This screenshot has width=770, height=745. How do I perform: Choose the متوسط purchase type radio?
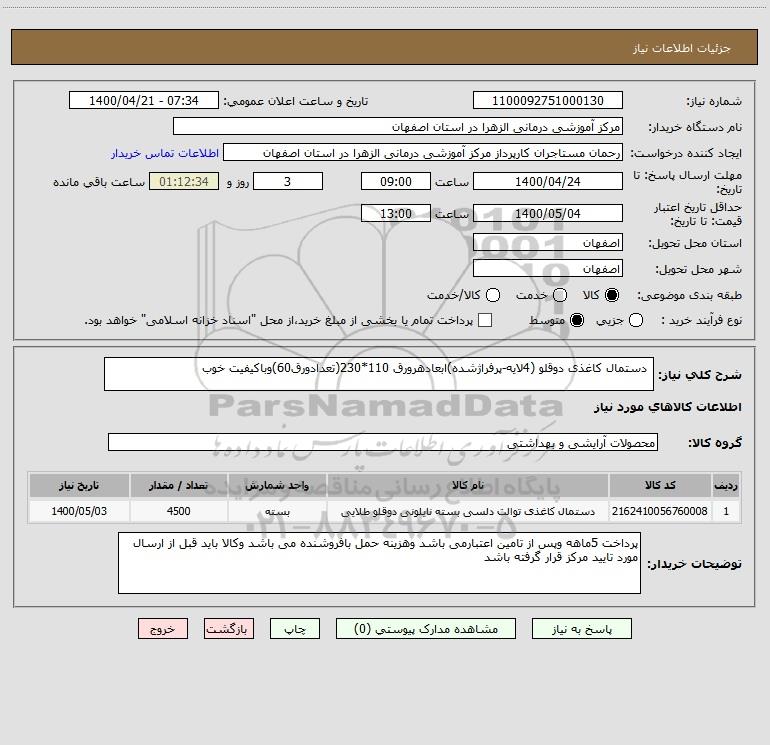click(577, 320)
